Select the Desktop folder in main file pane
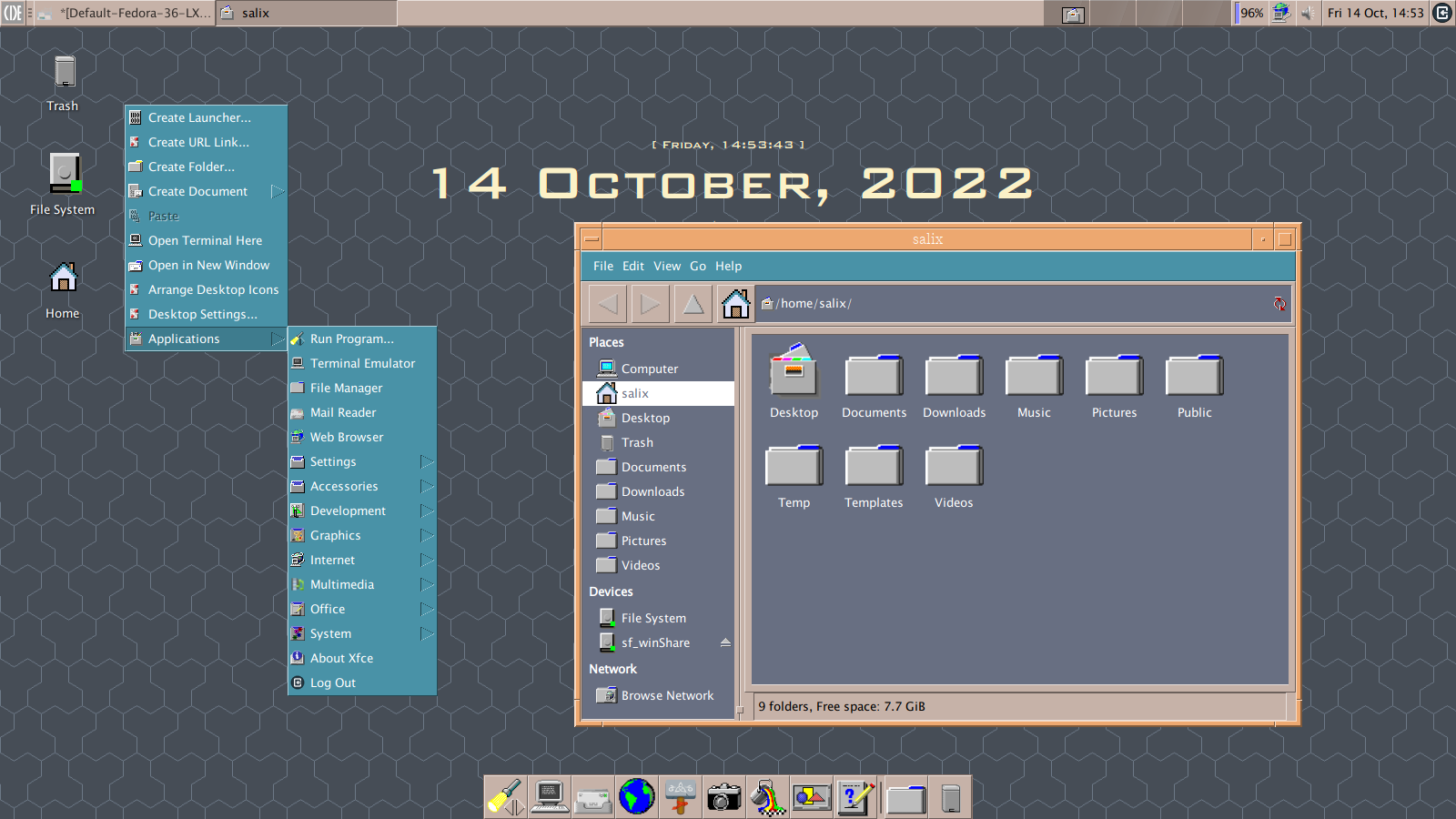The image size is (1456, 819). pyautogui.click(x=794, y=382)
